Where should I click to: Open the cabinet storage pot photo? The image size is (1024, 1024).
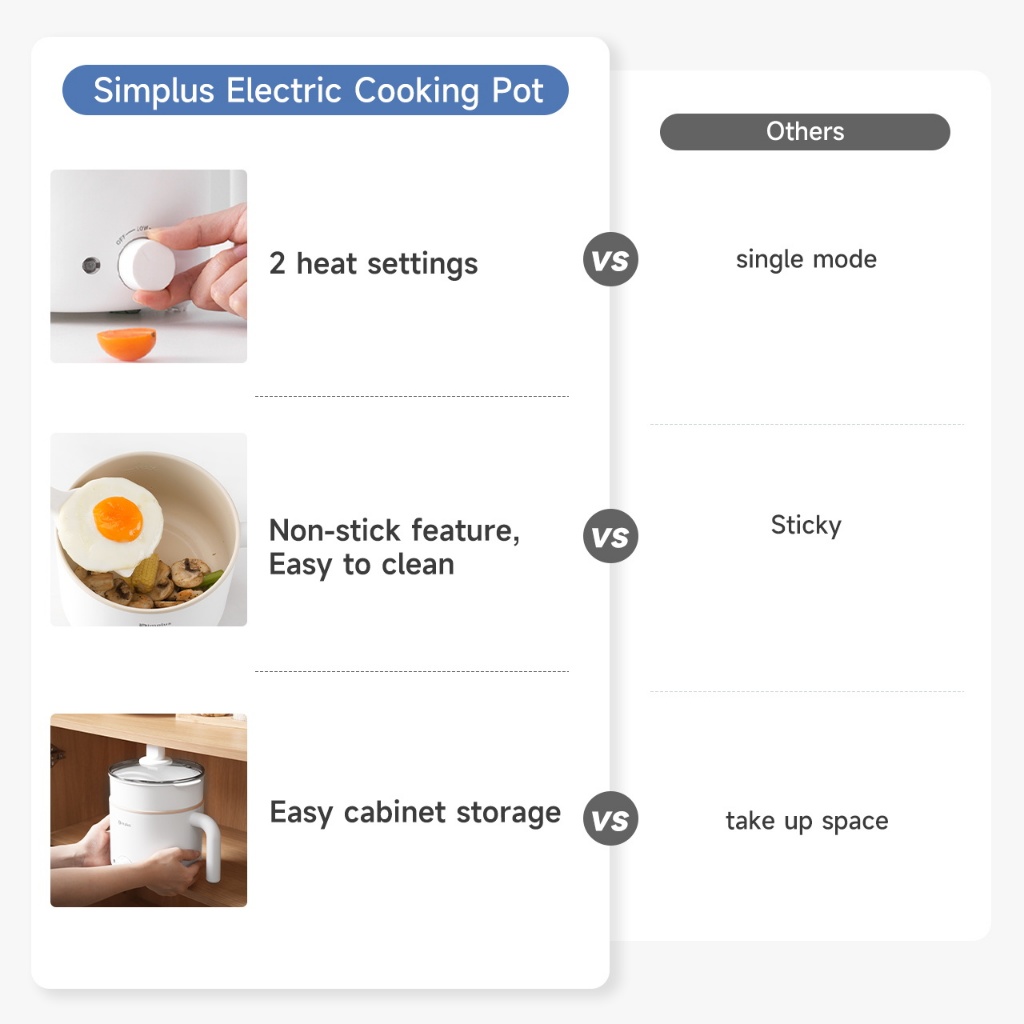[148, 810]
